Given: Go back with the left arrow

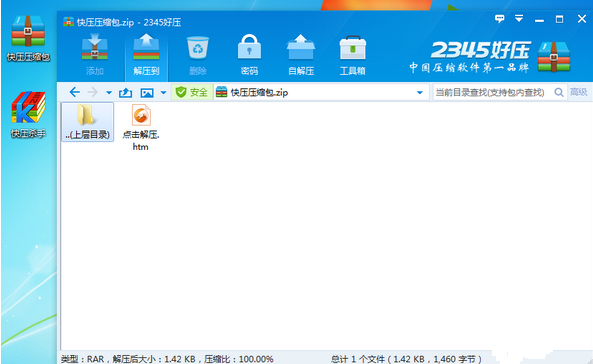Looking at the screenshot, I should 75,92.
